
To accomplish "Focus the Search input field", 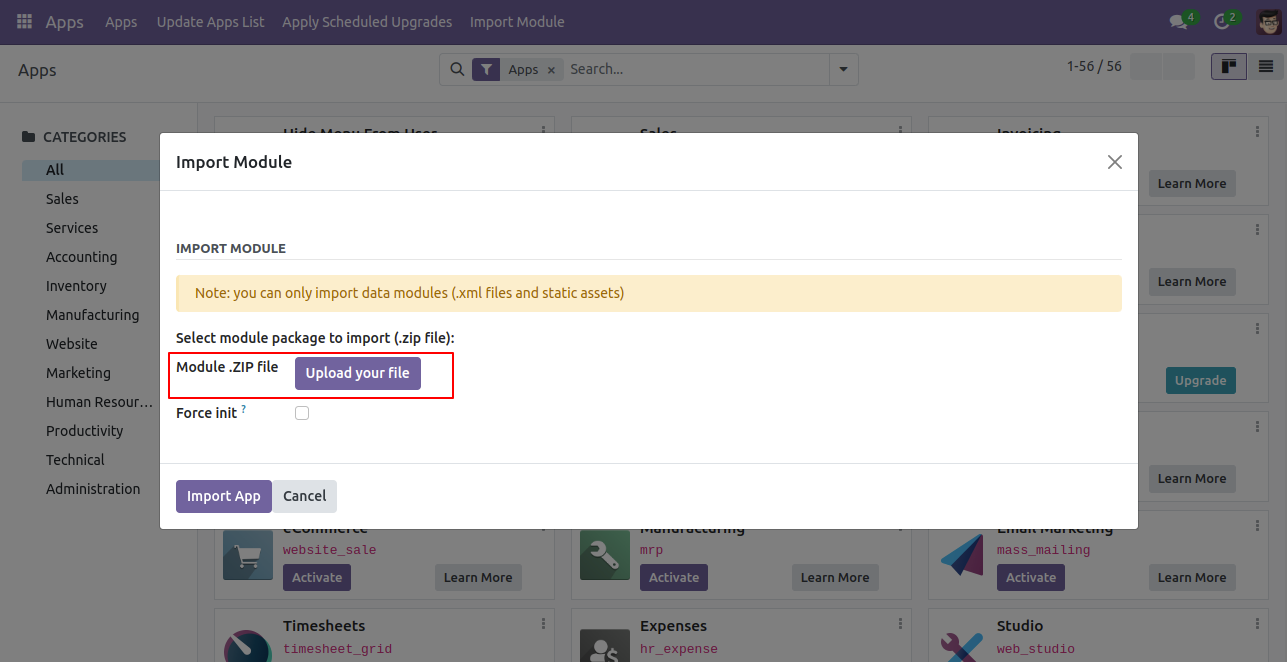I will pos(696,69).
